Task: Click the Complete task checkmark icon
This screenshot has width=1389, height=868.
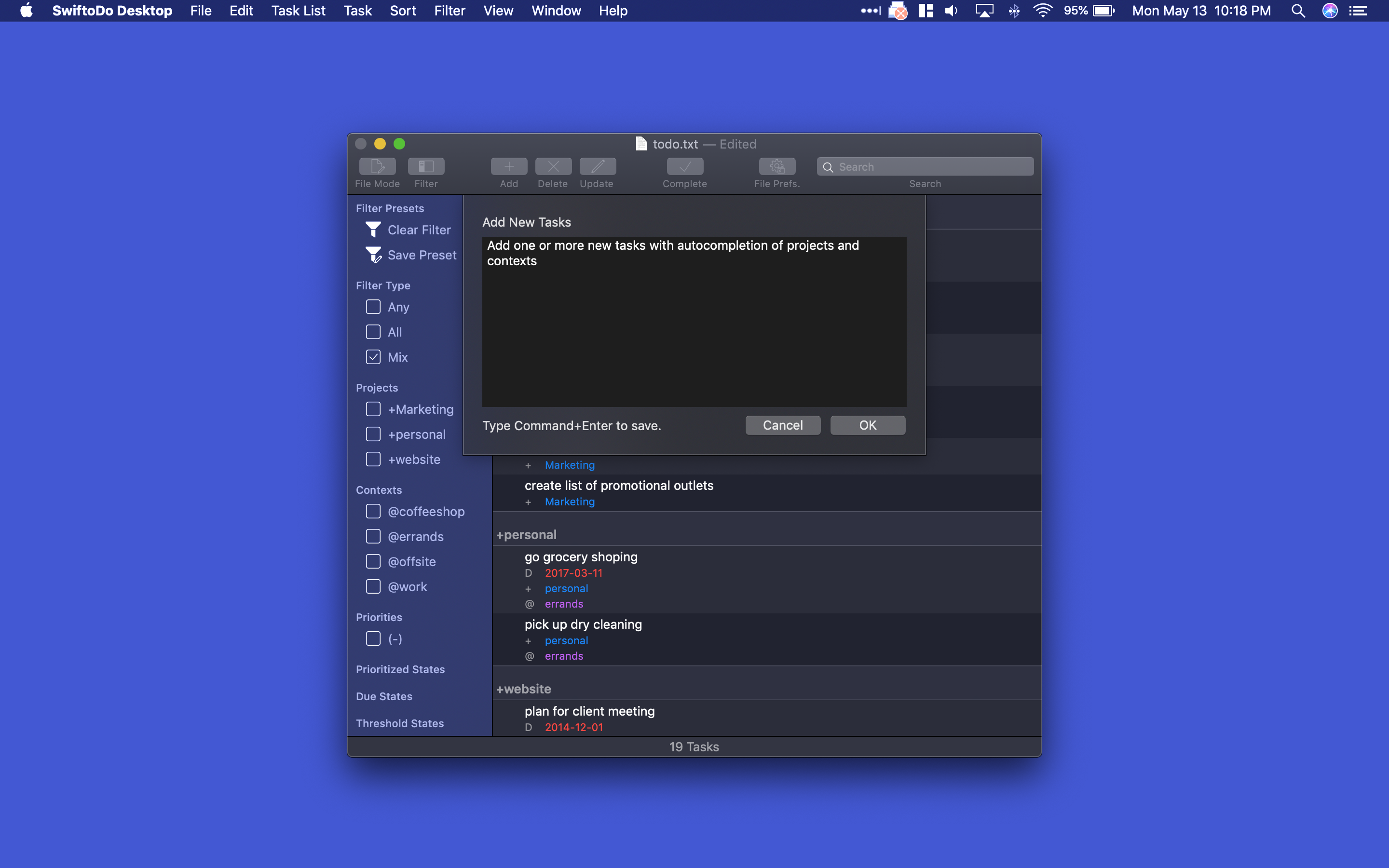Action: 684,166
